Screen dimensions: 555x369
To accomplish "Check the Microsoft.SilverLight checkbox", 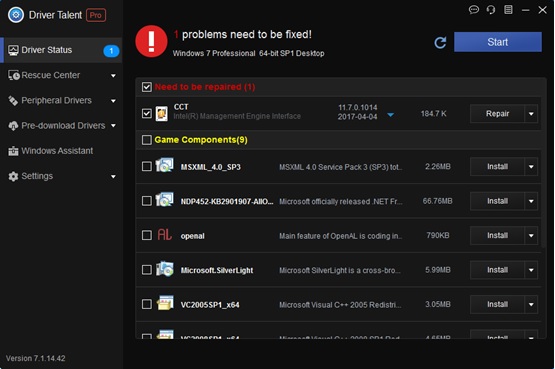I will pyautogui.click(x=147, y=270).
